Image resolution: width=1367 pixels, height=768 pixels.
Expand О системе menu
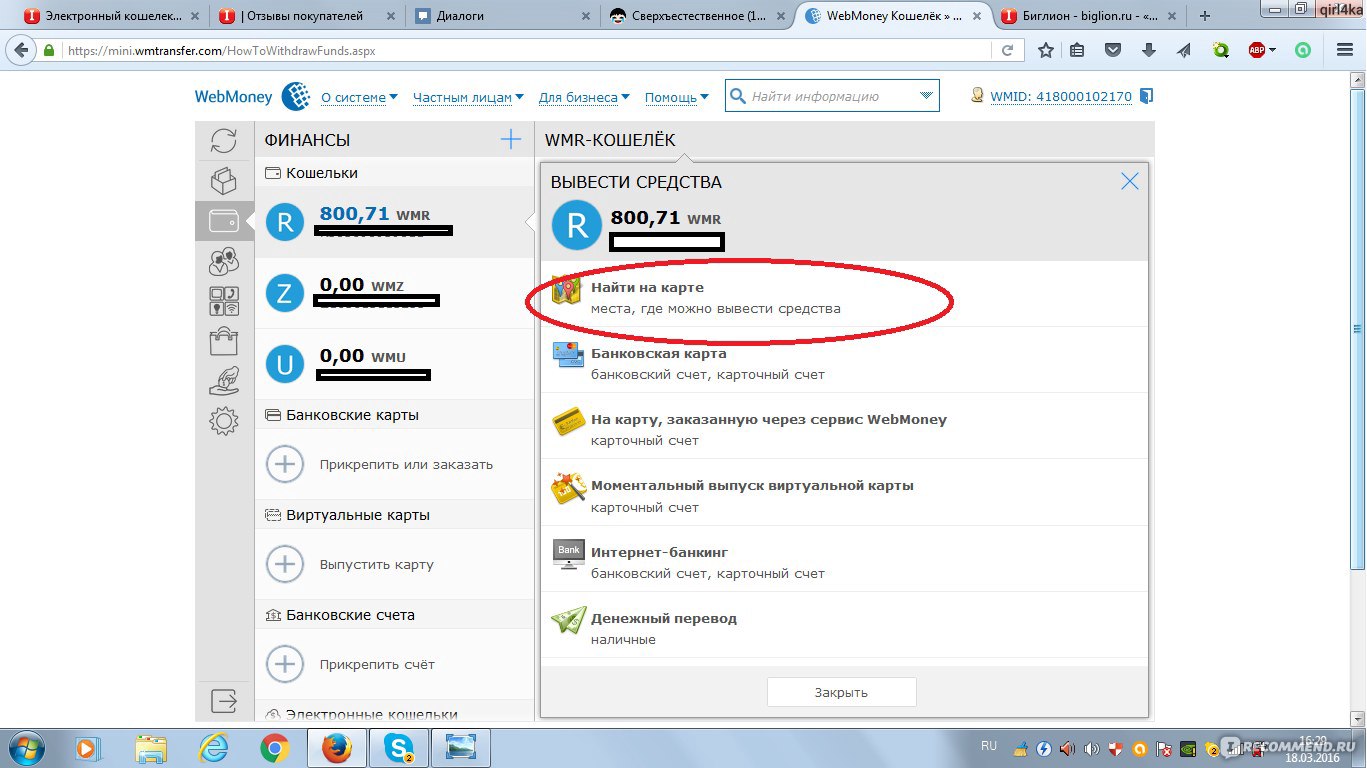click(x=359, y=97)
